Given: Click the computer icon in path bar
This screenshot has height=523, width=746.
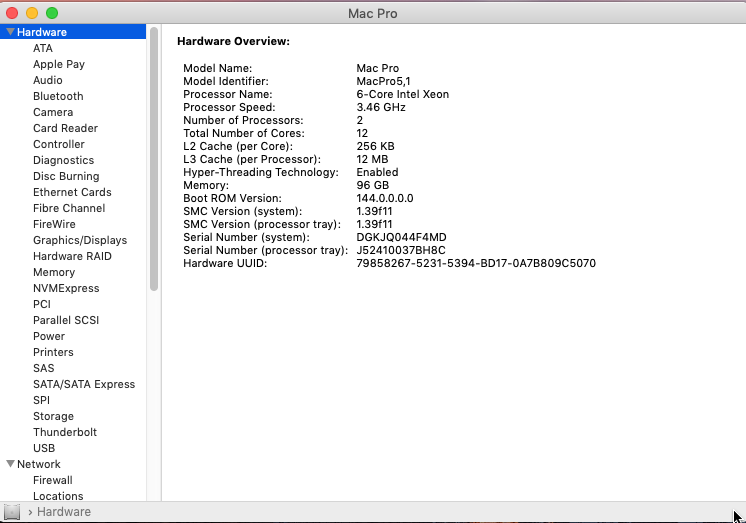Looking at the screenshot, I should [12, 512].
